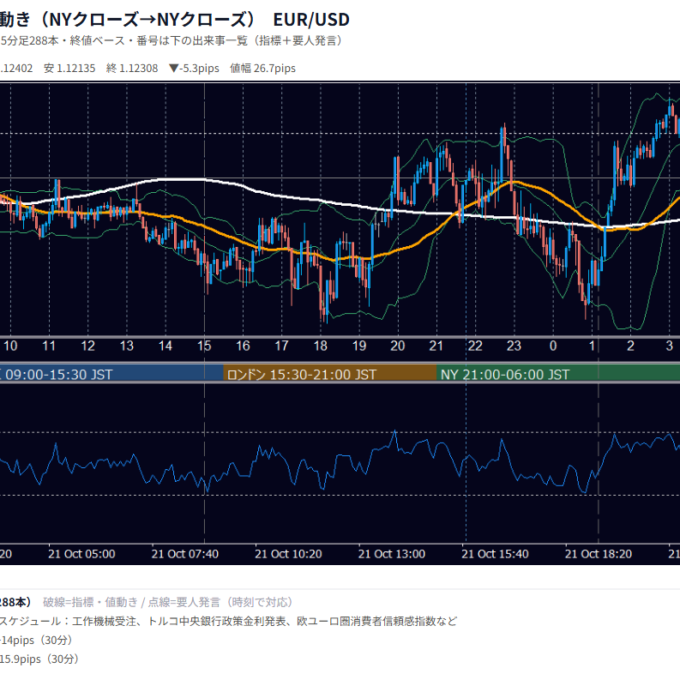Click the NY 21:00-06:00 JST session bar
The image size is (680, 680).
[x=558, y=374]
